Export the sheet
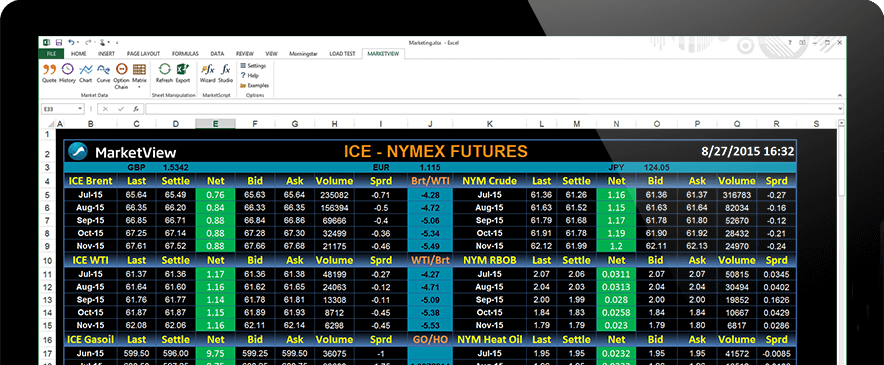The image size is (884, 365). pyautogui.click(x=183, y=73)
